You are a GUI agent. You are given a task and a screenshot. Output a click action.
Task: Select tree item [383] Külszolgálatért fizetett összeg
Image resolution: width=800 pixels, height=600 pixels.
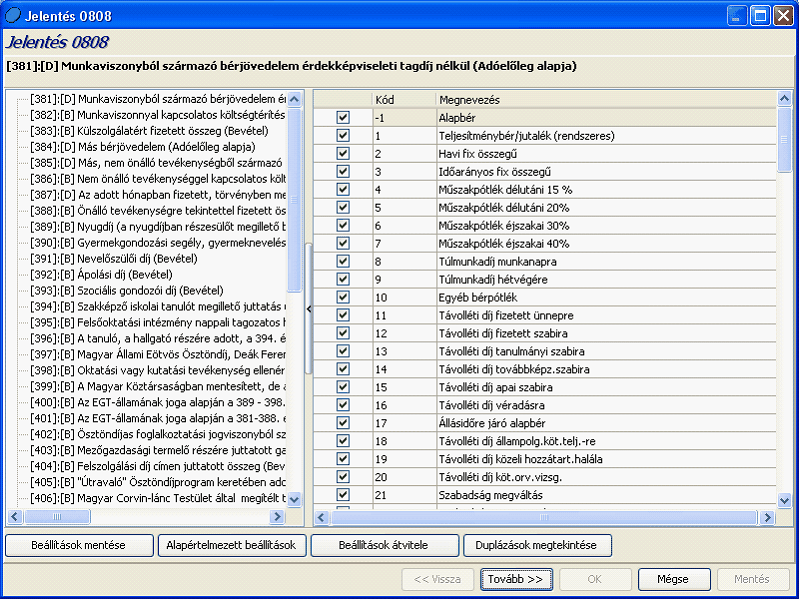(149, 131)
